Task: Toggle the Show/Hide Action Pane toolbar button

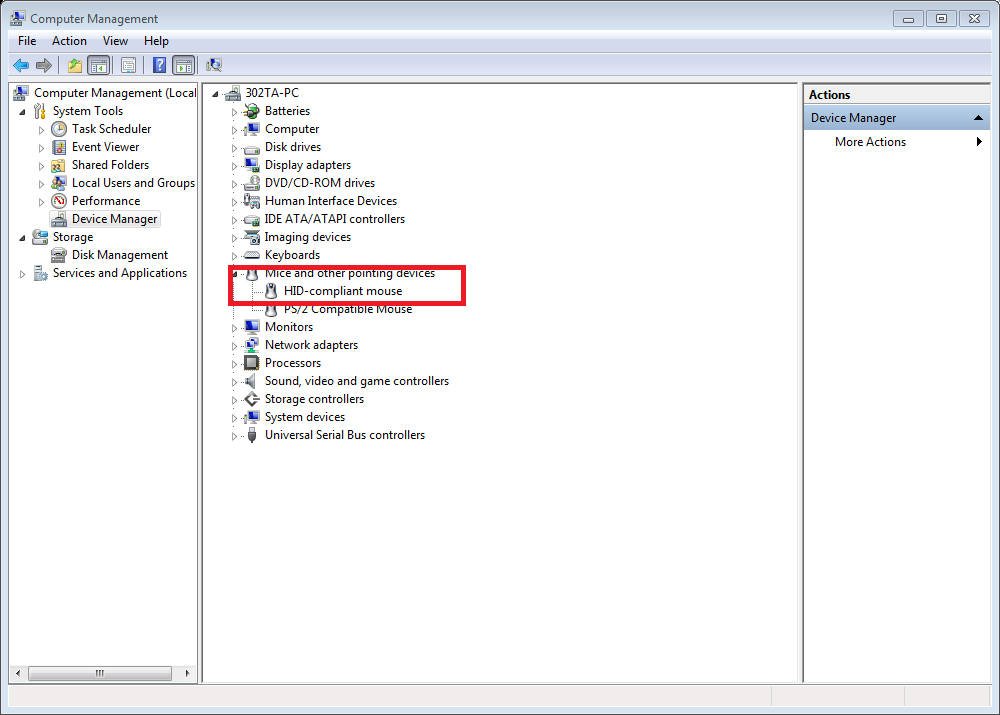Action: pos(183,65)
